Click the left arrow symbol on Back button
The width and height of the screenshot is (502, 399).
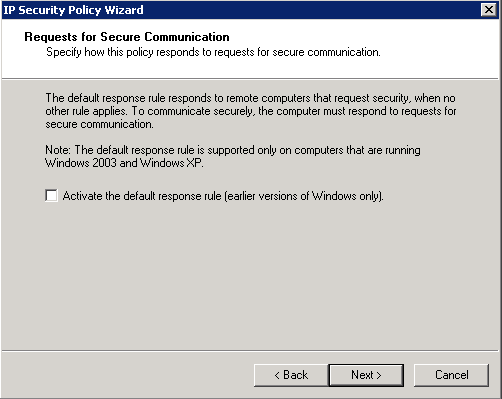pyautogui.click(x=277, y=375)
